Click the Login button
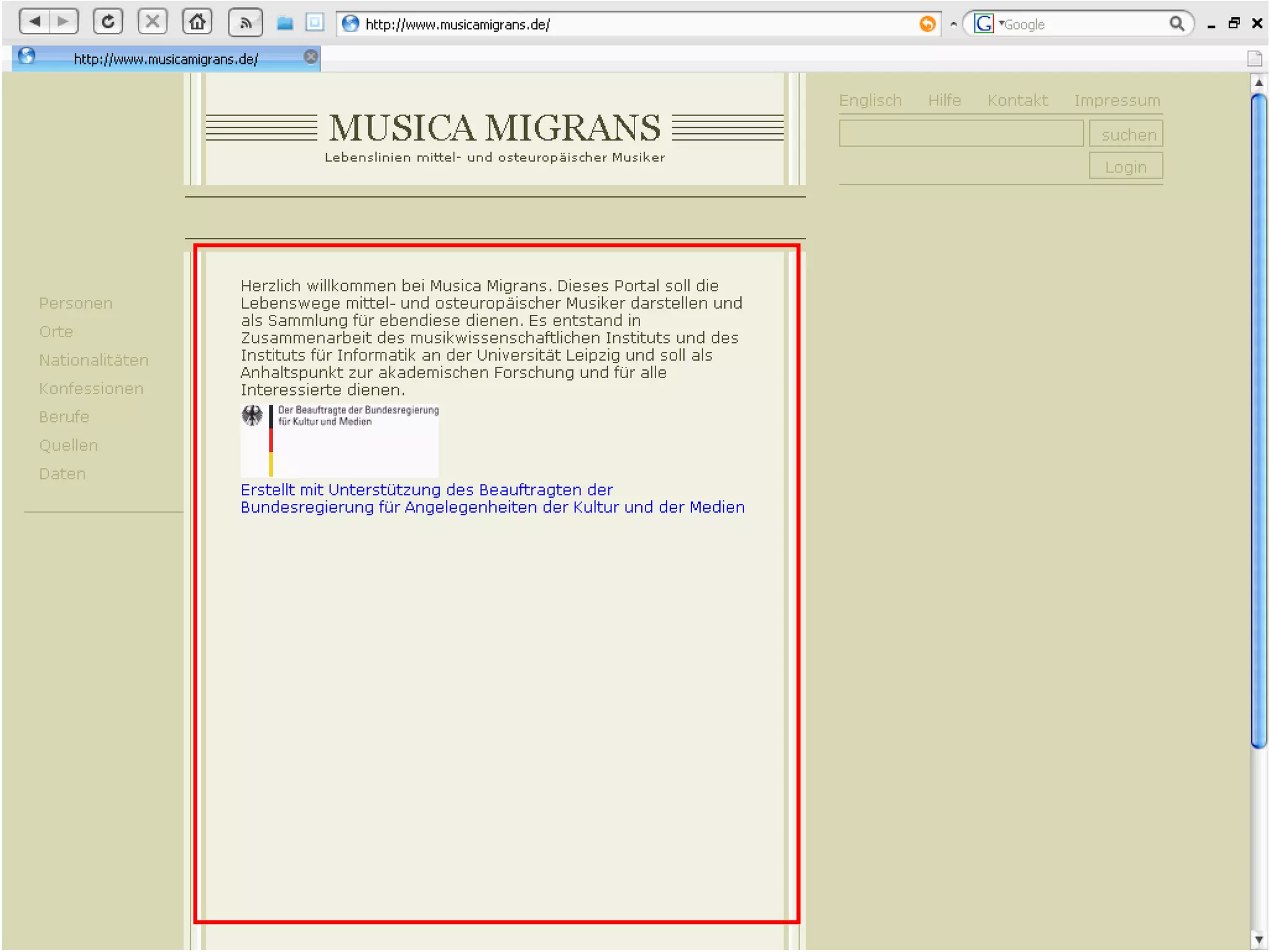 (1125, 167)
